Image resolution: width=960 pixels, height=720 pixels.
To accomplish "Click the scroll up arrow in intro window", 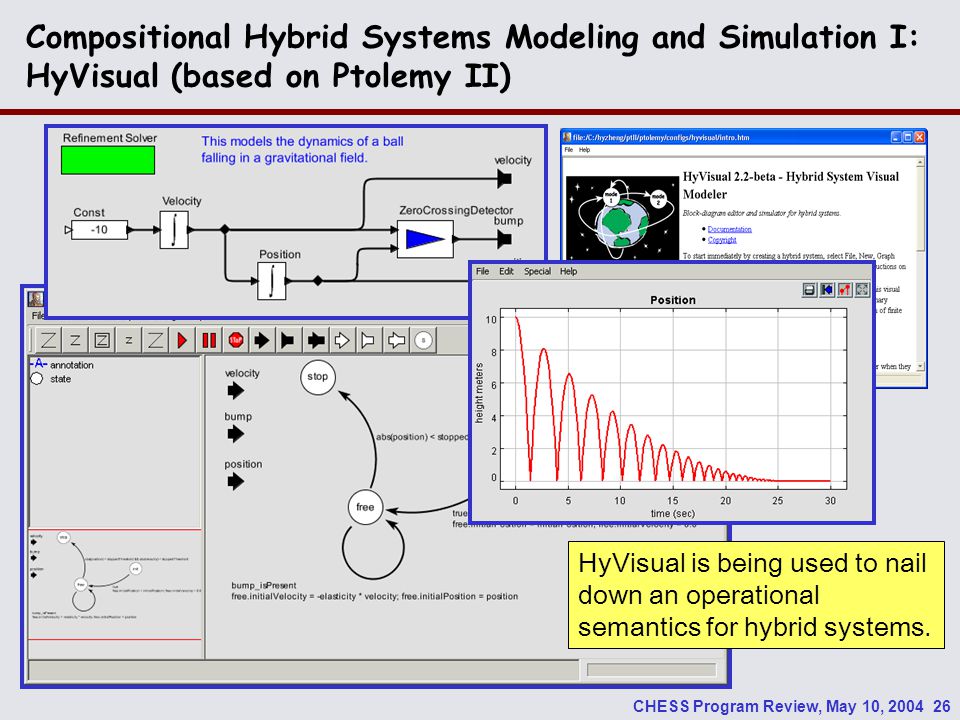I will tap(920, 163).
